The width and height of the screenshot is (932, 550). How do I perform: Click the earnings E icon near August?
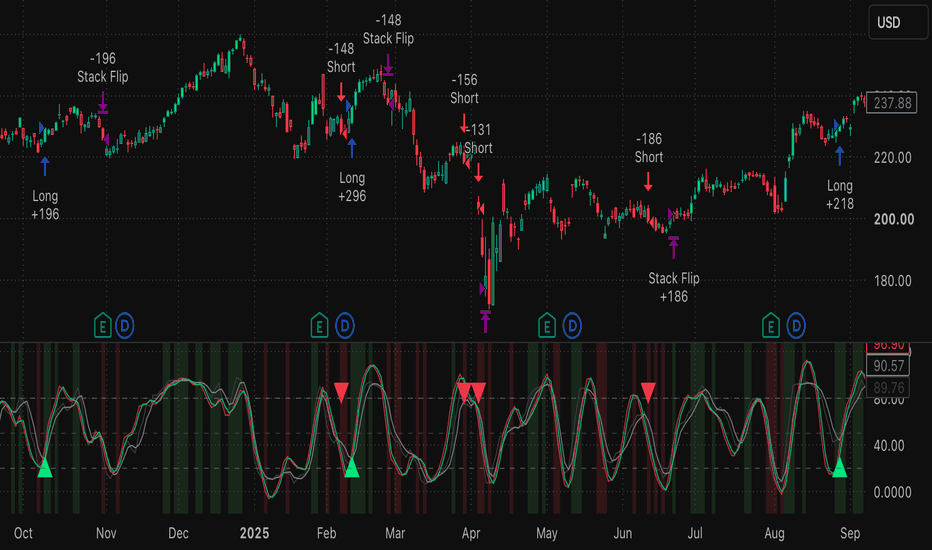[x=771, y=325]
